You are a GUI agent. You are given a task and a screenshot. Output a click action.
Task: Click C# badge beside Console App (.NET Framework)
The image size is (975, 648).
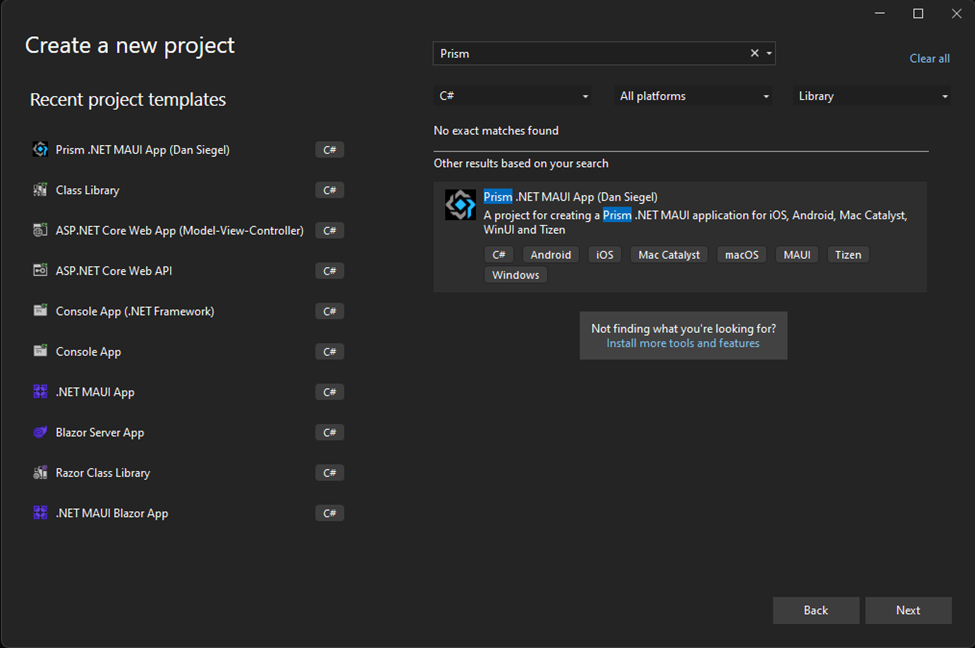coord(330,311)
